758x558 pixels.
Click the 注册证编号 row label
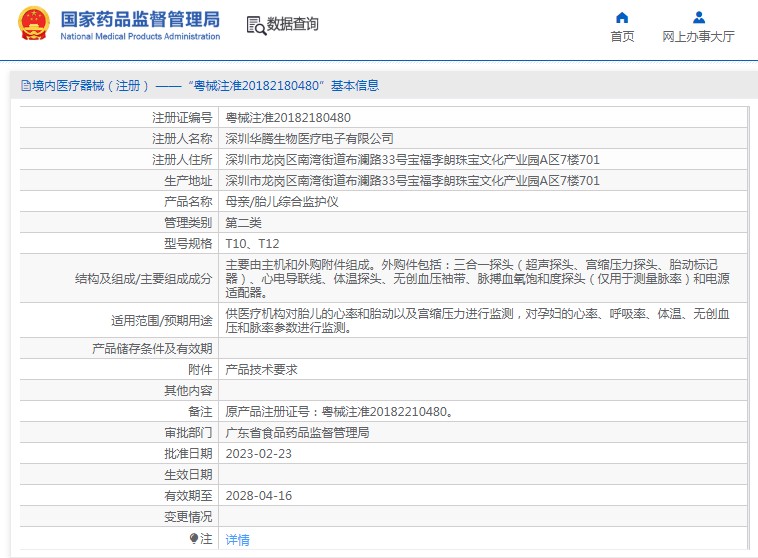(x=182, y=117)
